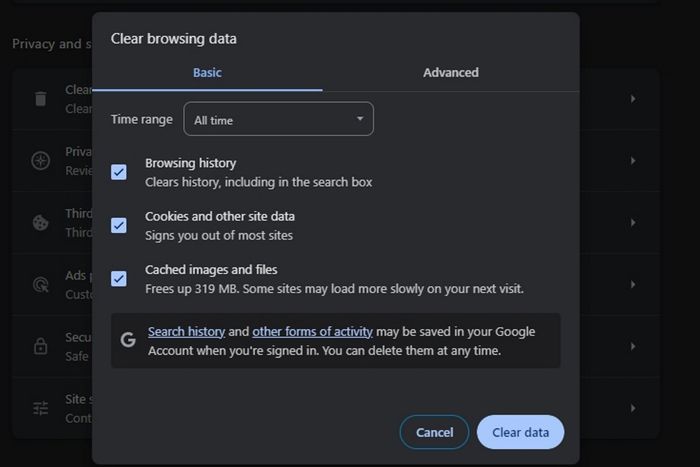
Task: Uncheck Cookies and other site data
Action: [119, 225]
